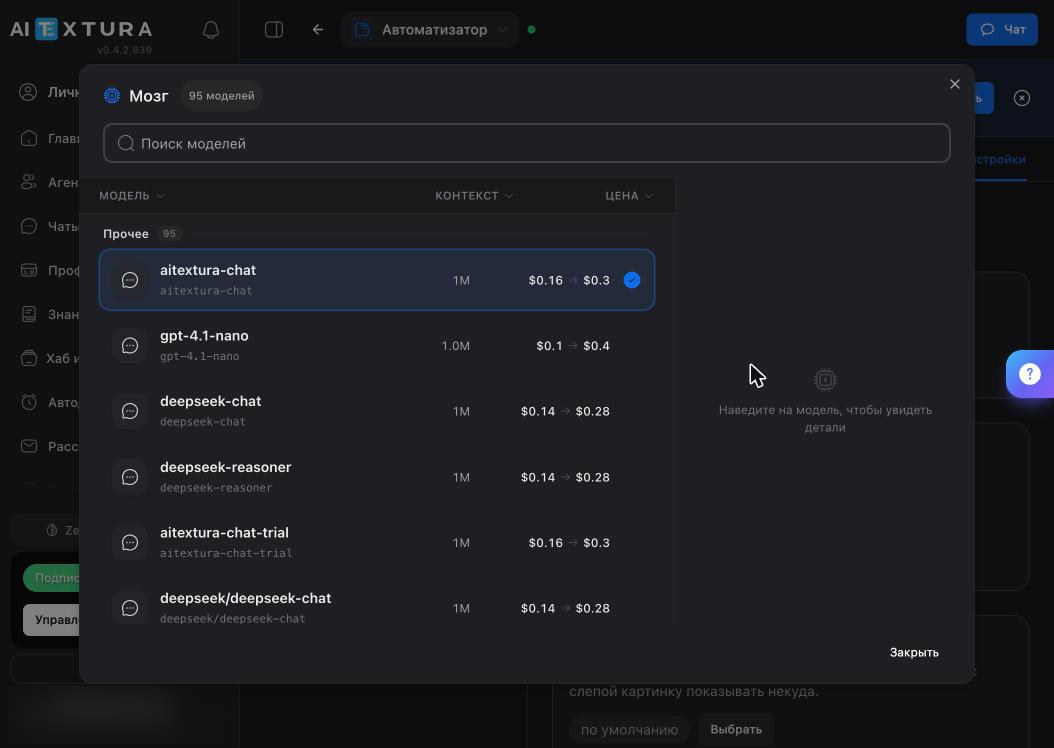The width and height of the screenshot is (1054, 748).
Task: Open the hub icon in sidebar
Action: click(x=29, y=358)
